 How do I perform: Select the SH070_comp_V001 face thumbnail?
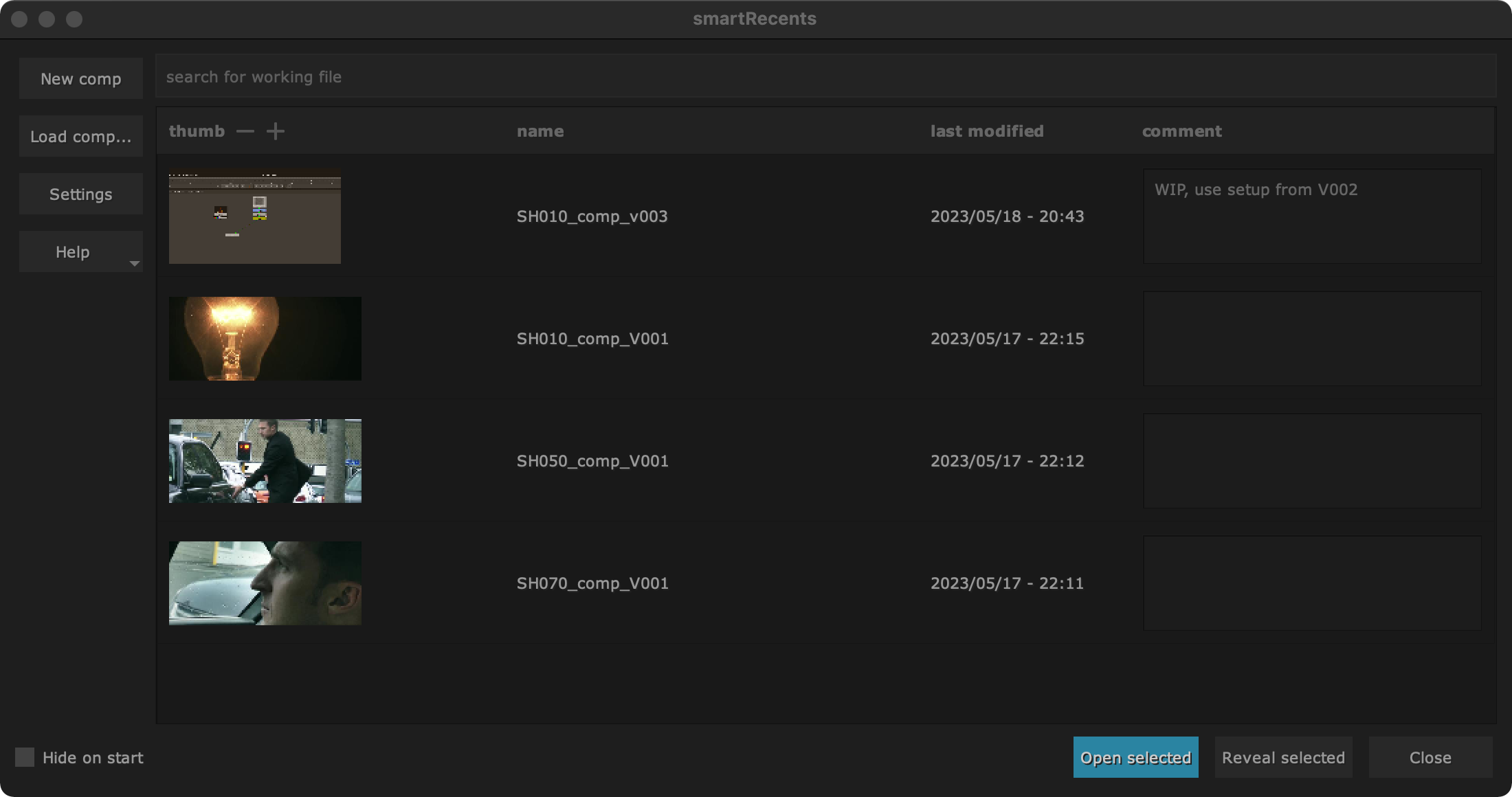pyautogui.click(x=265, y=583)
